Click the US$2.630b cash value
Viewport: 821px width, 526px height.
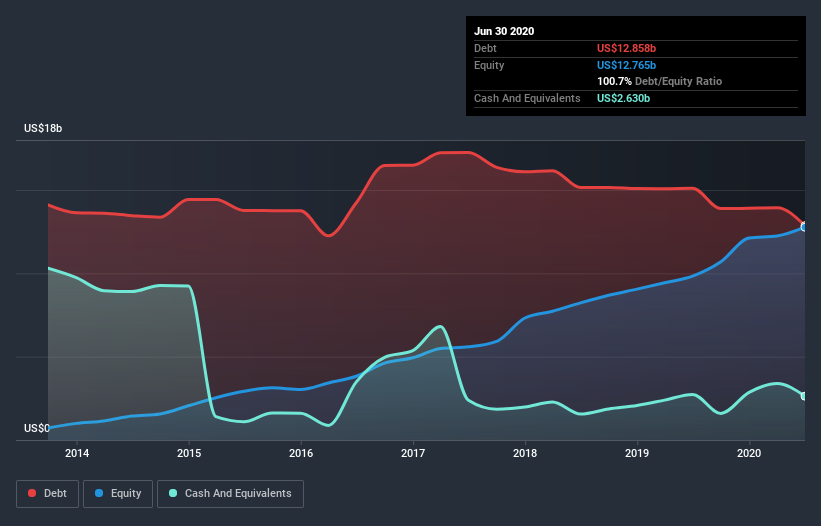point(623,98)
